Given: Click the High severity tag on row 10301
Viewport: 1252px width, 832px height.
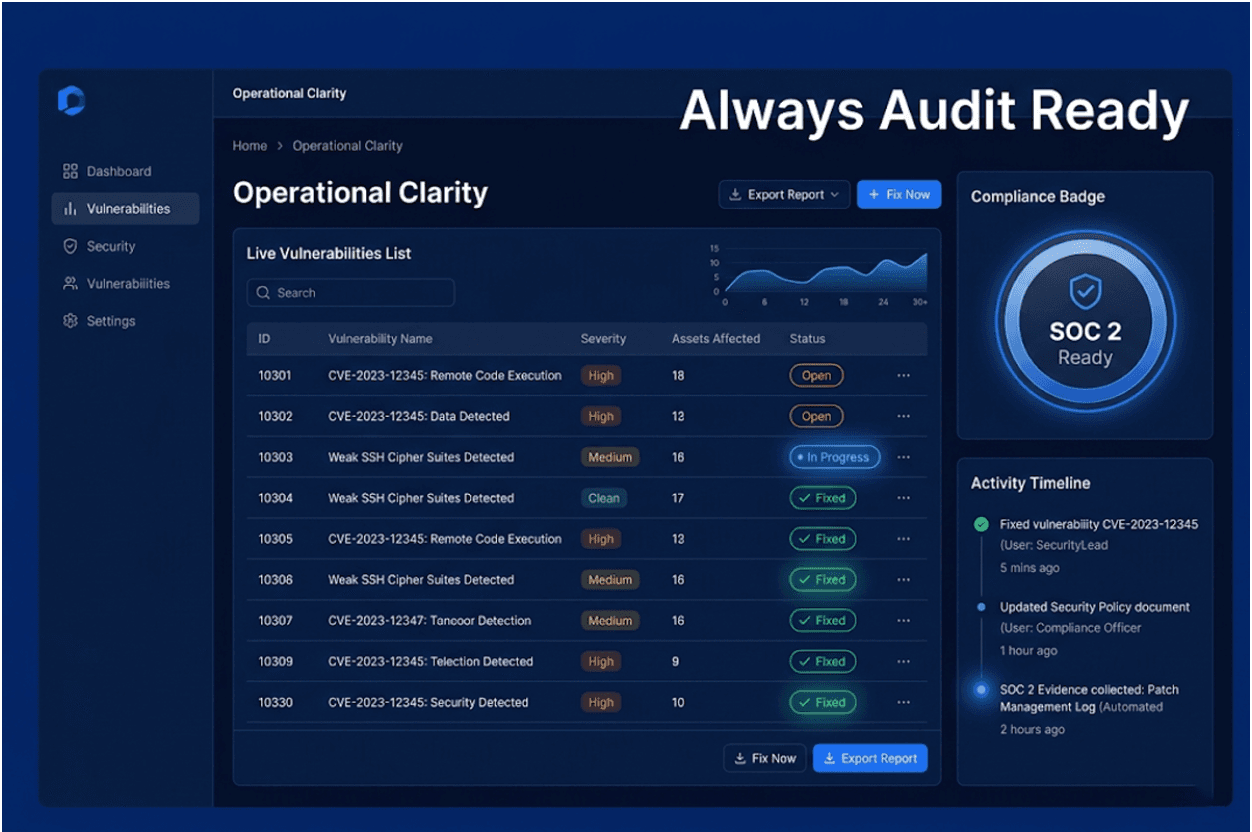Looking at the screenshot, I should click(601, 376).
